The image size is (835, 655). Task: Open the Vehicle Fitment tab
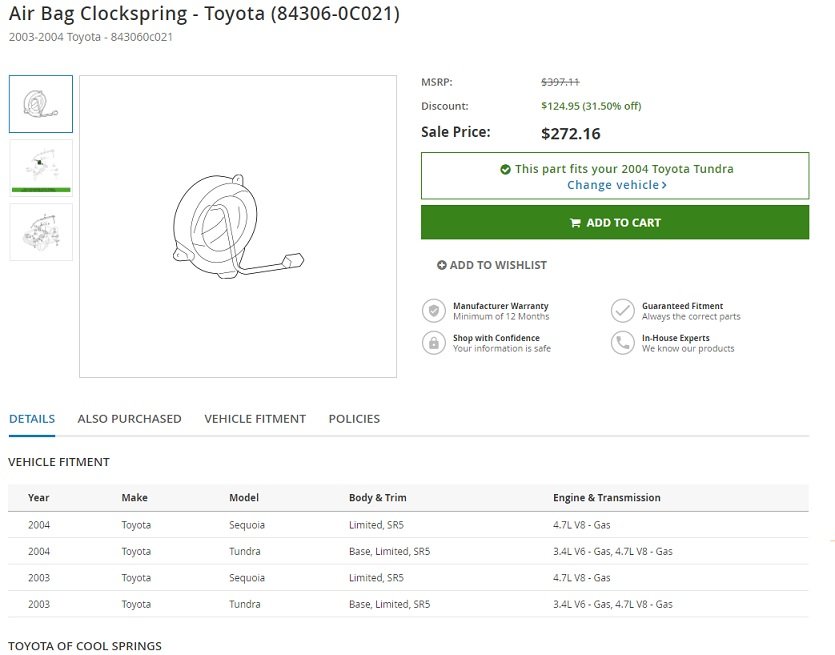tap(255, 419)
